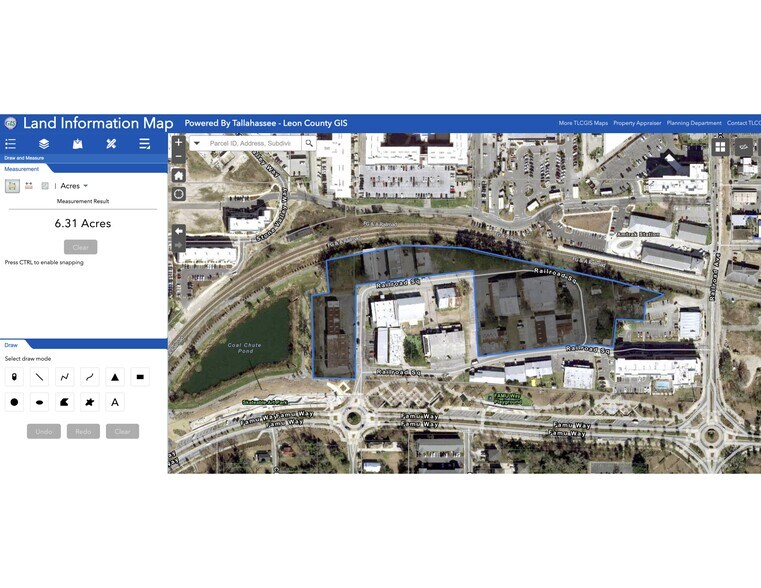Return map to home extent

coord(178,175)
